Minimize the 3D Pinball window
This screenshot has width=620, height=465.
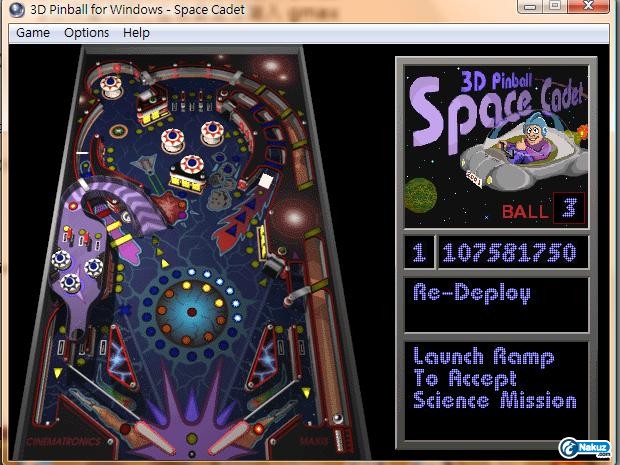point(531,6)
